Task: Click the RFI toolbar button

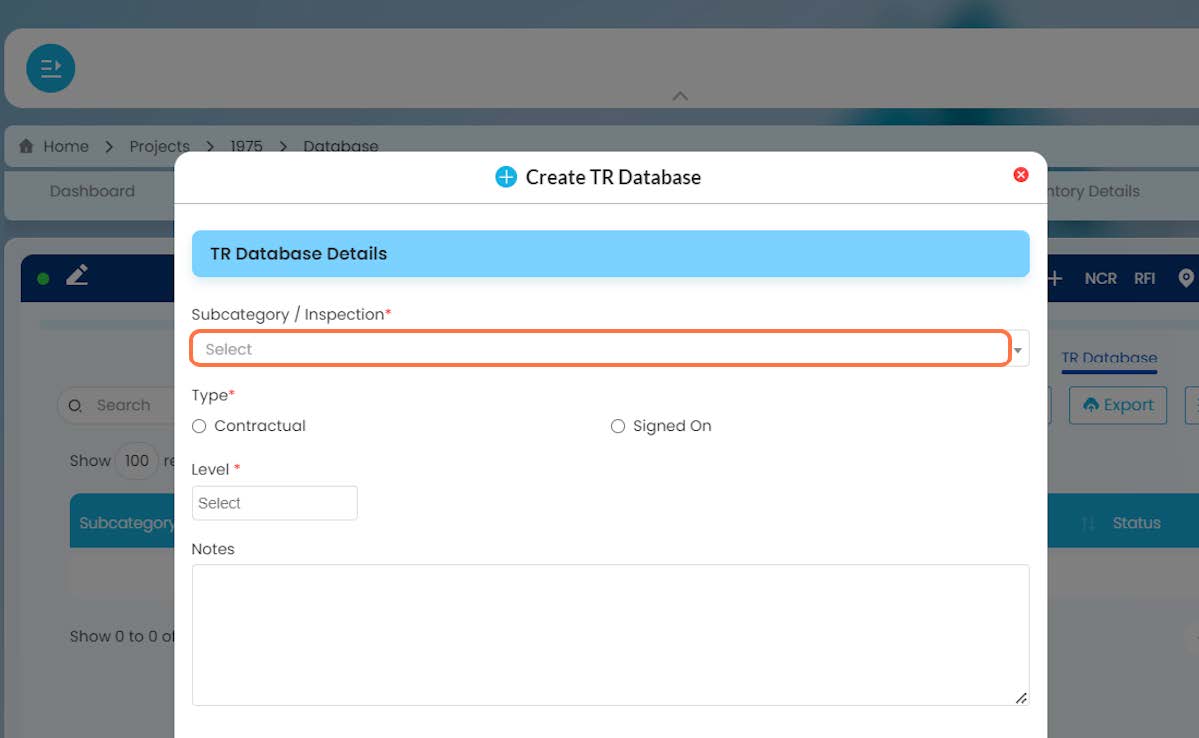Action: pos(1144,278)
